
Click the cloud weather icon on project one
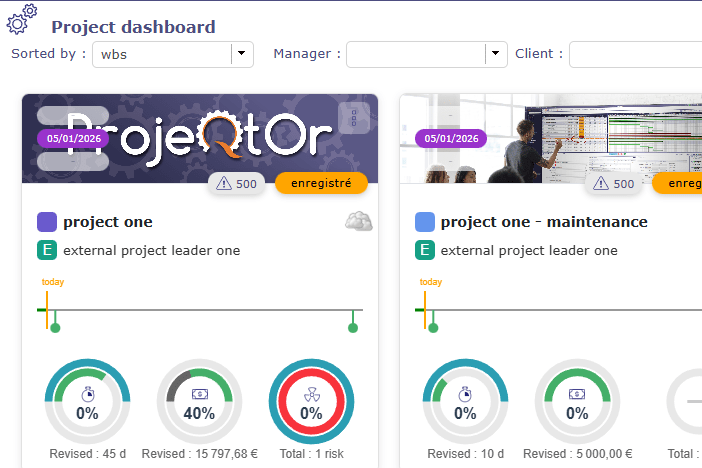pyautogui.click(x=358, y=222)
